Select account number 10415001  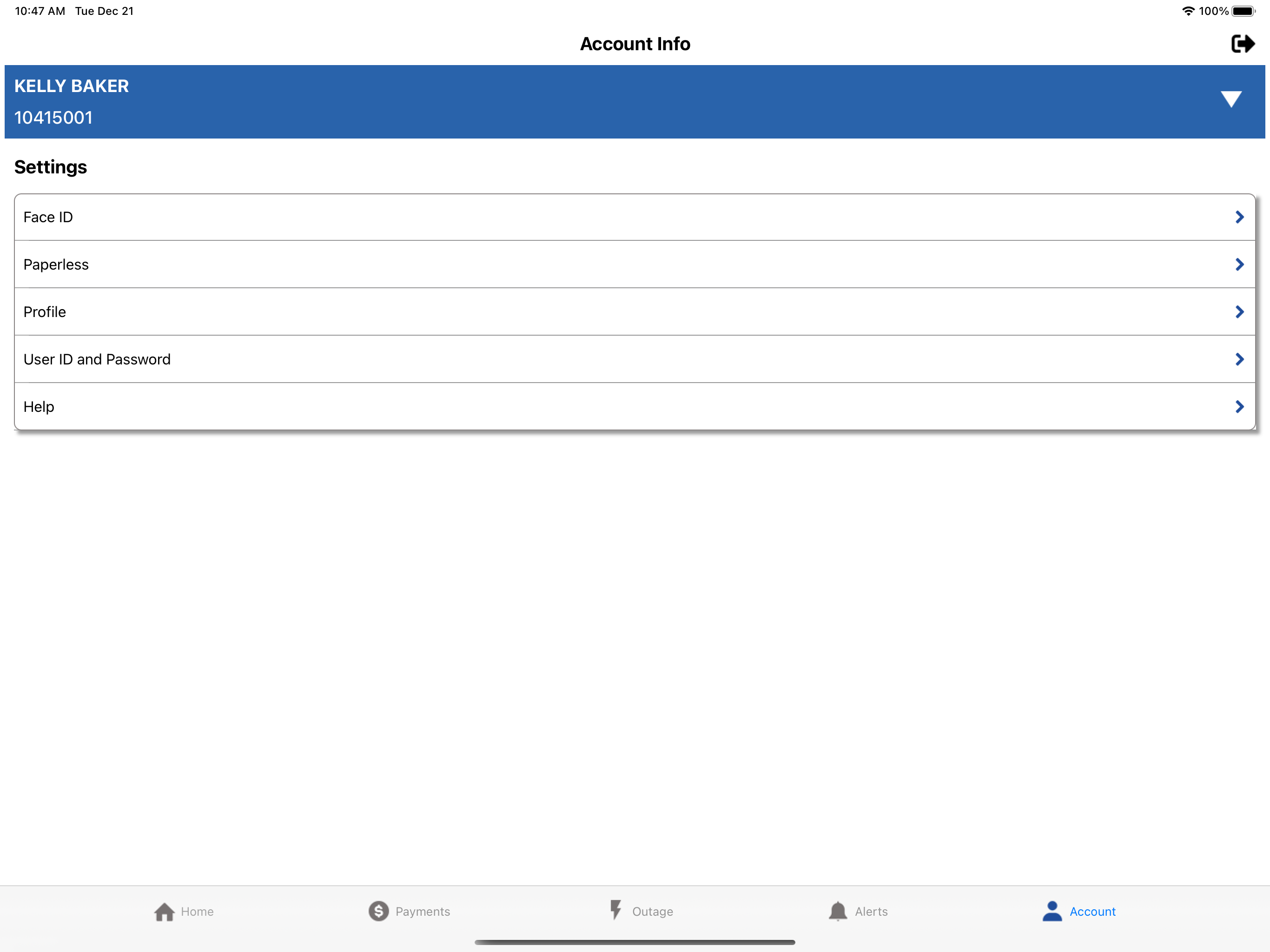53,118
